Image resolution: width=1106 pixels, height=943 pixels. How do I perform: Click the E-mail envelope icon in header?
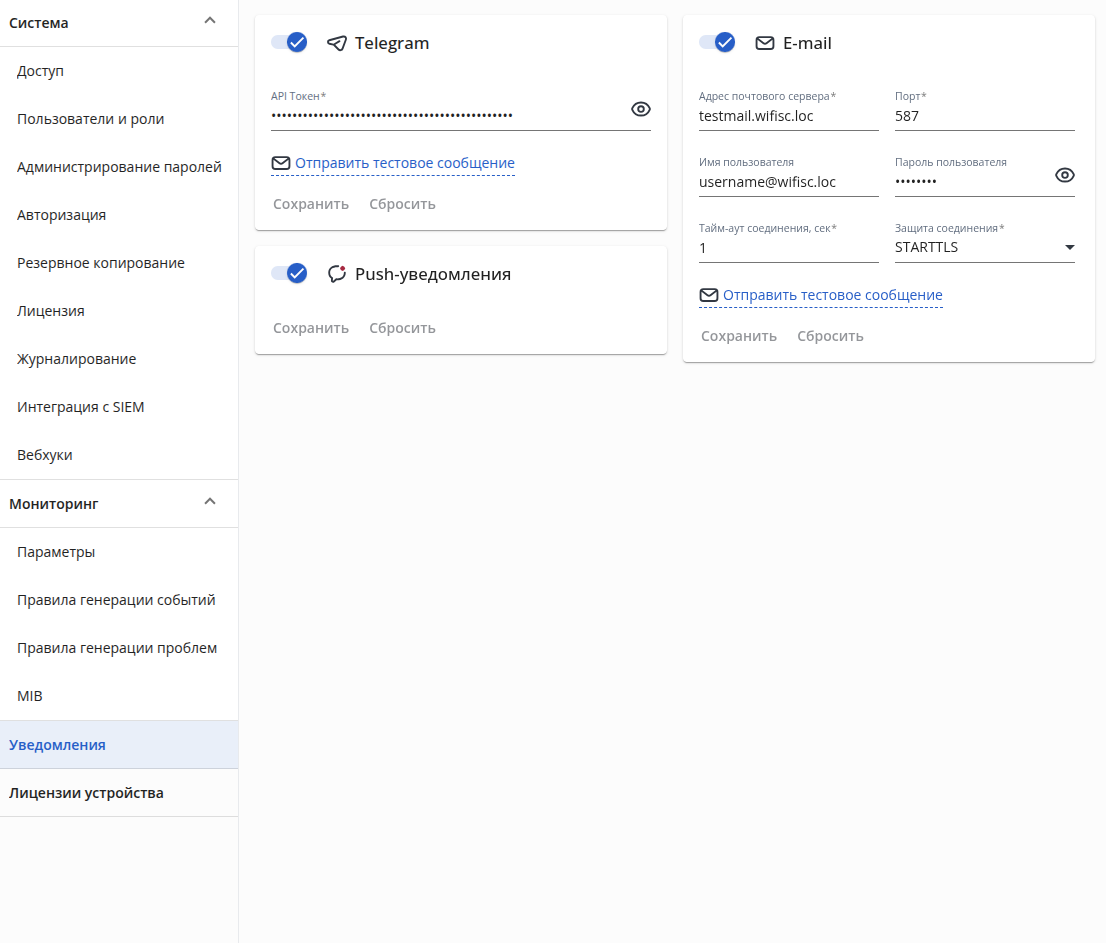pos(765,43)
